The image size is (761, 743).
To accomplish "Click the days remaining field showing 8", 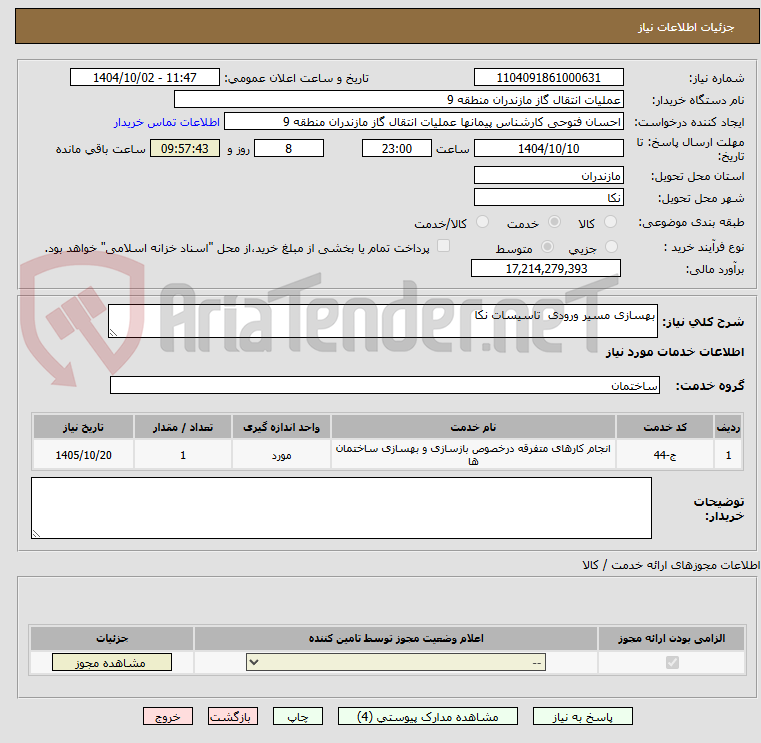I will tap(289, 149).
